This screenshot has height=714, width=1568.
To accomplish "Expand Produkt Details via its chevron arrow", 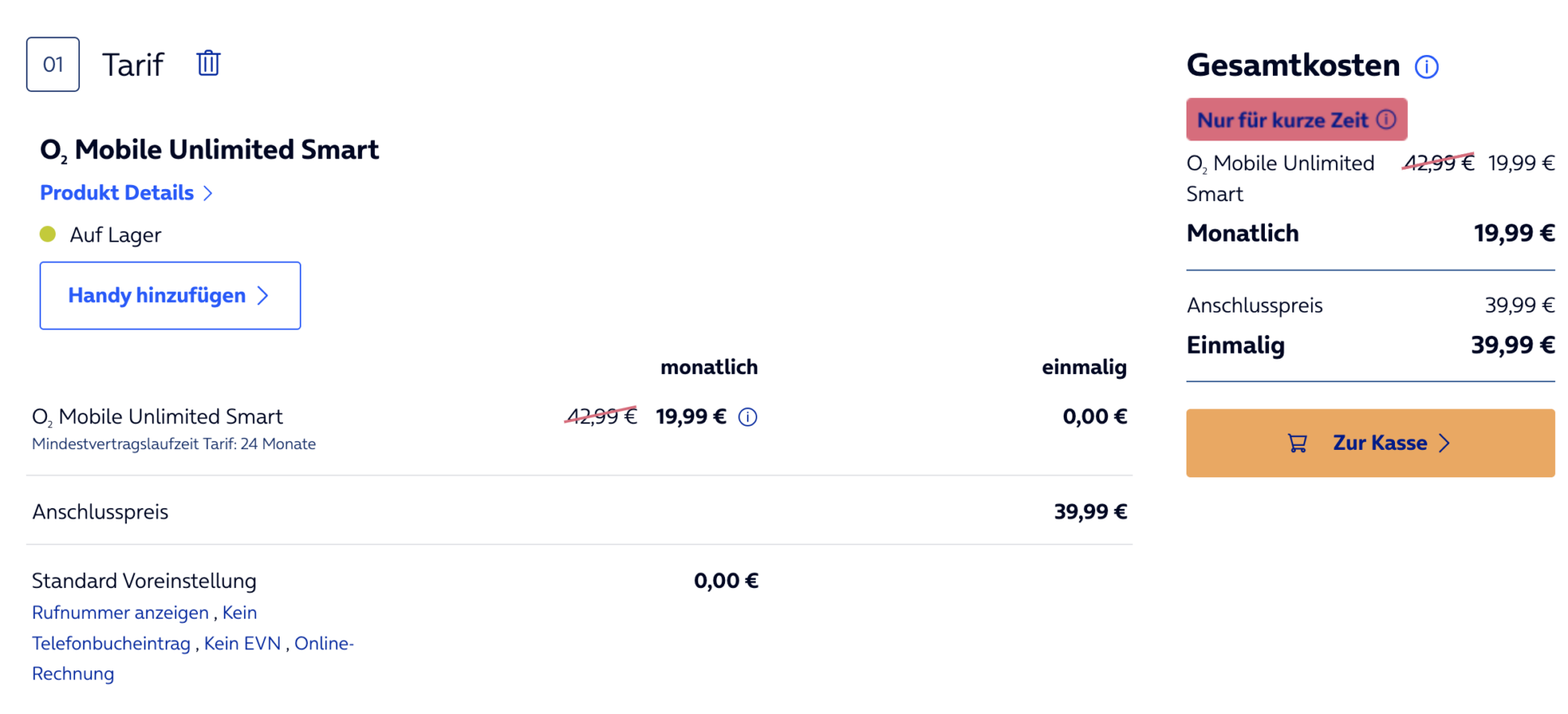I will tap(209, 193).
